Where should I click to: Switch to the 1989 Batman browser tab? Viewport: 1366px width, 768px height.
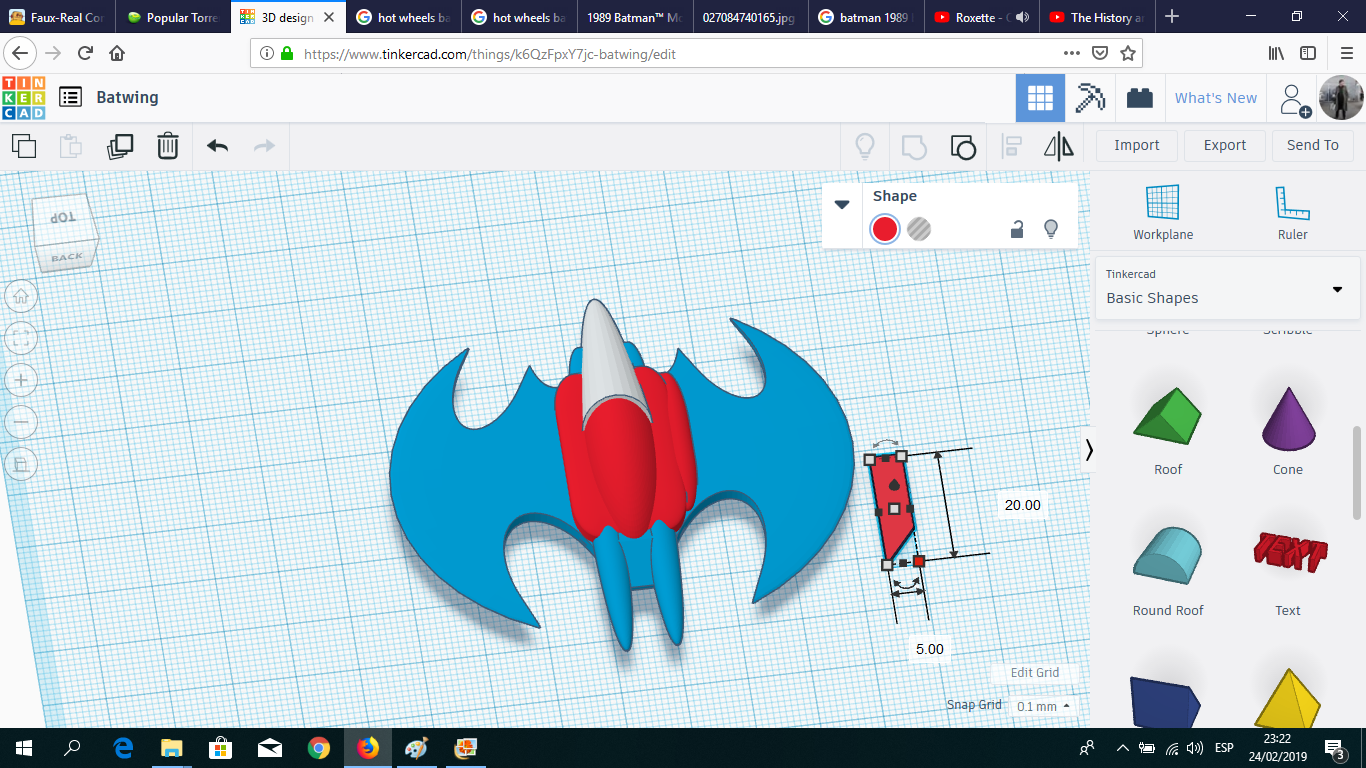(633, 17)
